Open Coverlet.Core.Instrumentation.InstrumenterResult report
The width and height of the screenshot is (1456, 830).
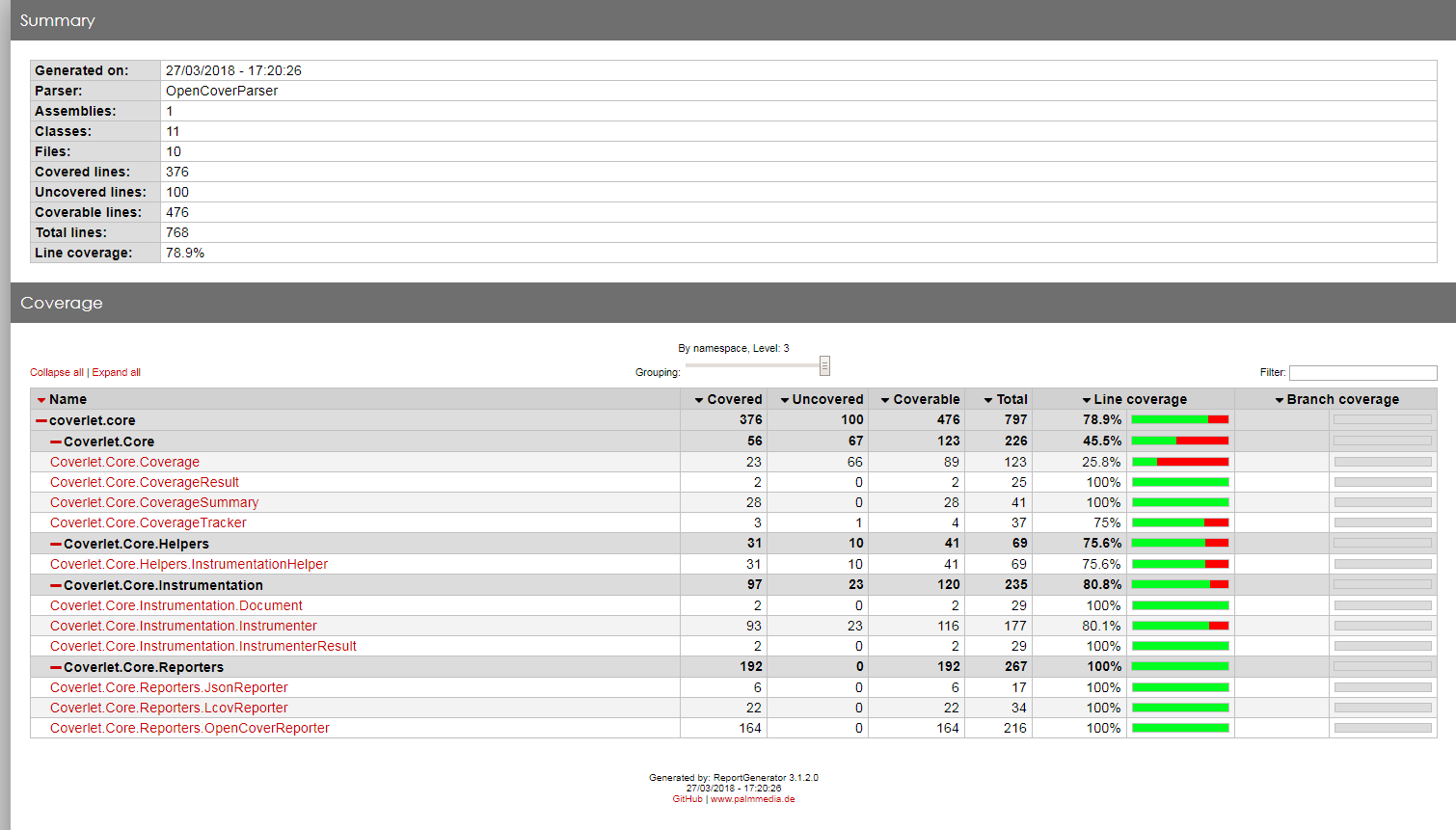tap(203, 646)
